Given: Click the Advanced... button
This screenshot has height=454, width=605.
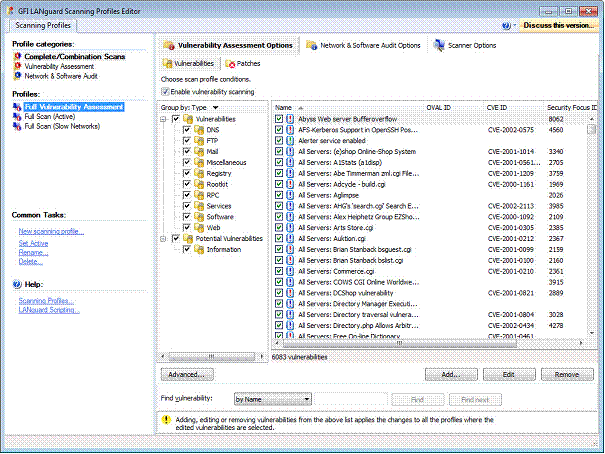Looking at the screenshot, I should pyautogui.click(x=187, y=374).
